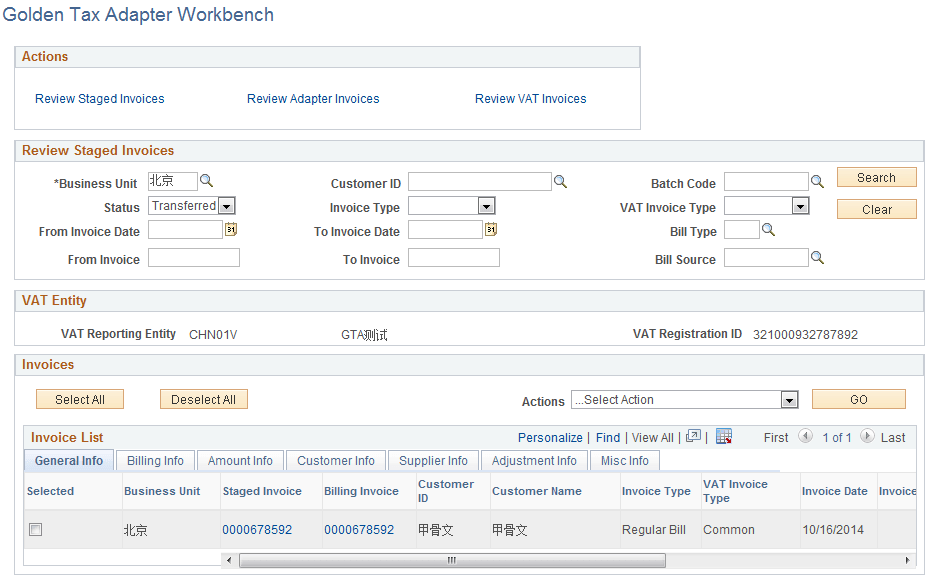Screen dimensions: 934x583
Task: Open the Batch Code lookup magnifier
Action: tap(818, 181)
